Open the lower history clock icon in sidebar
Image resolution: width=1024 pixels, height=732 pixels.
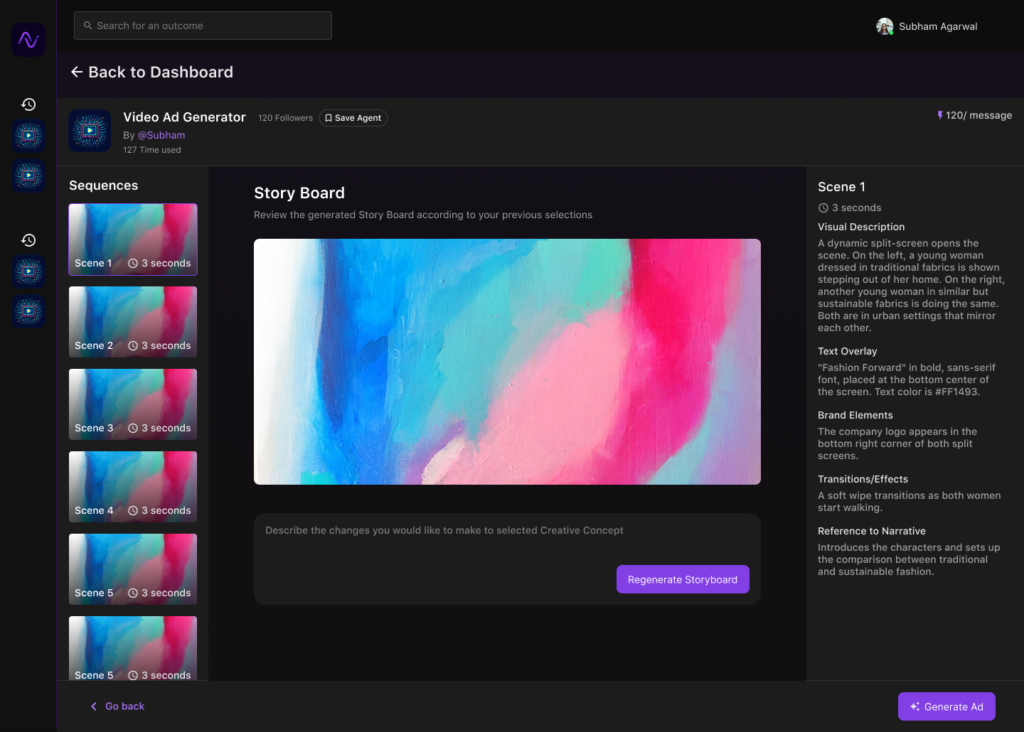coord(29,240)
